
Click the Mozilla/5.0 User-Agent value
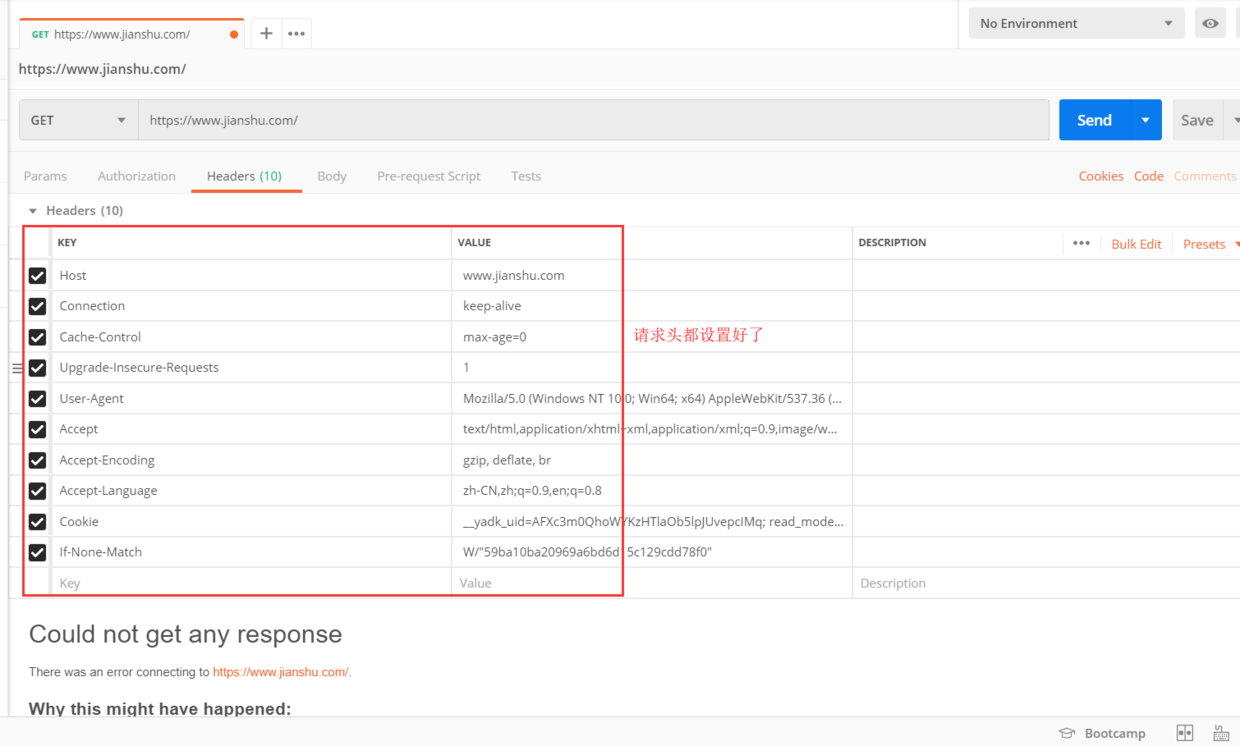(652, 398)
